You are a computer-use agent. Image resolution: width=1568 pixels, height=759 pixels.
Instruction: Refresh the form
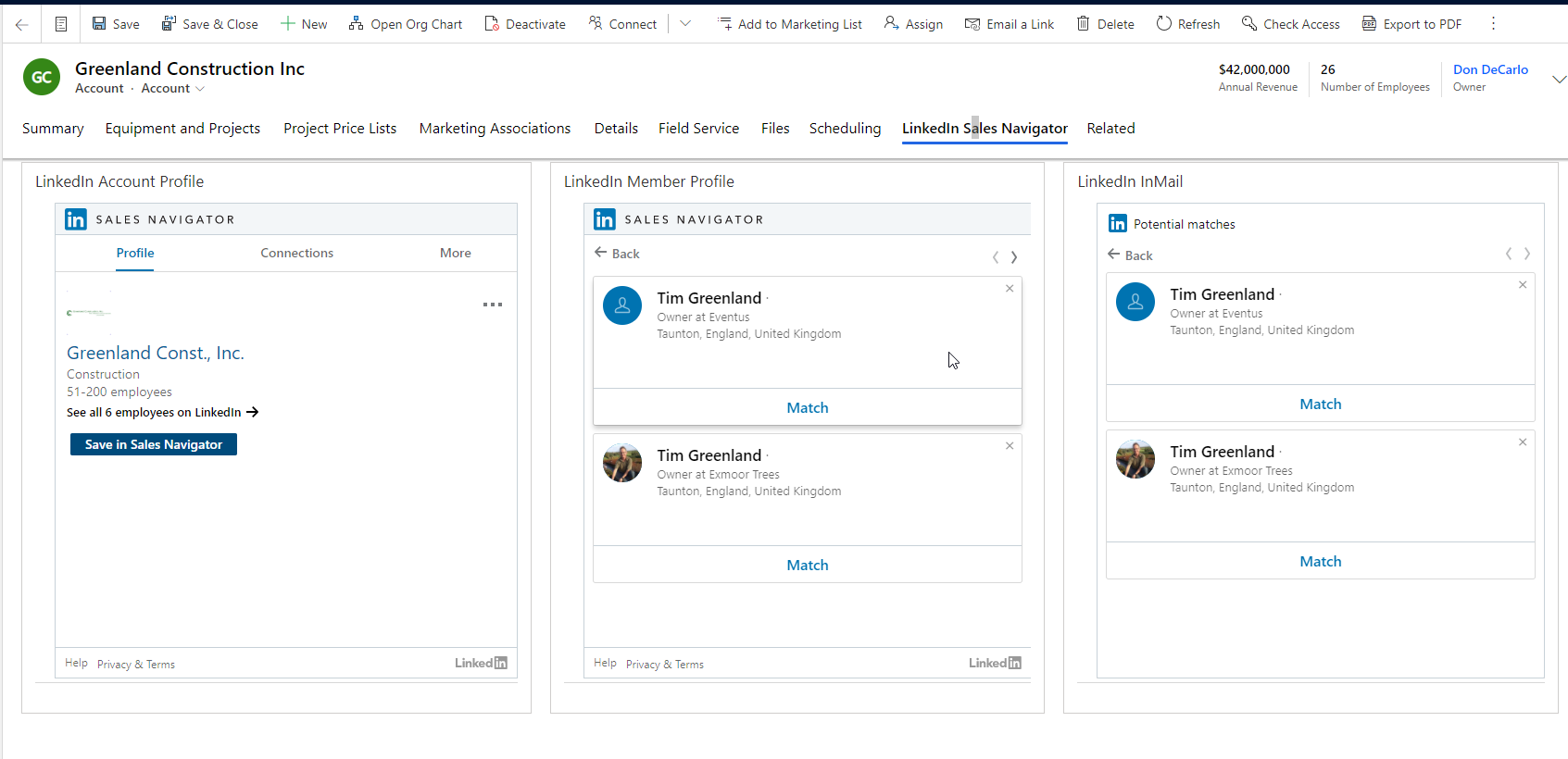pyautogui.click(x=1188, y=24)
